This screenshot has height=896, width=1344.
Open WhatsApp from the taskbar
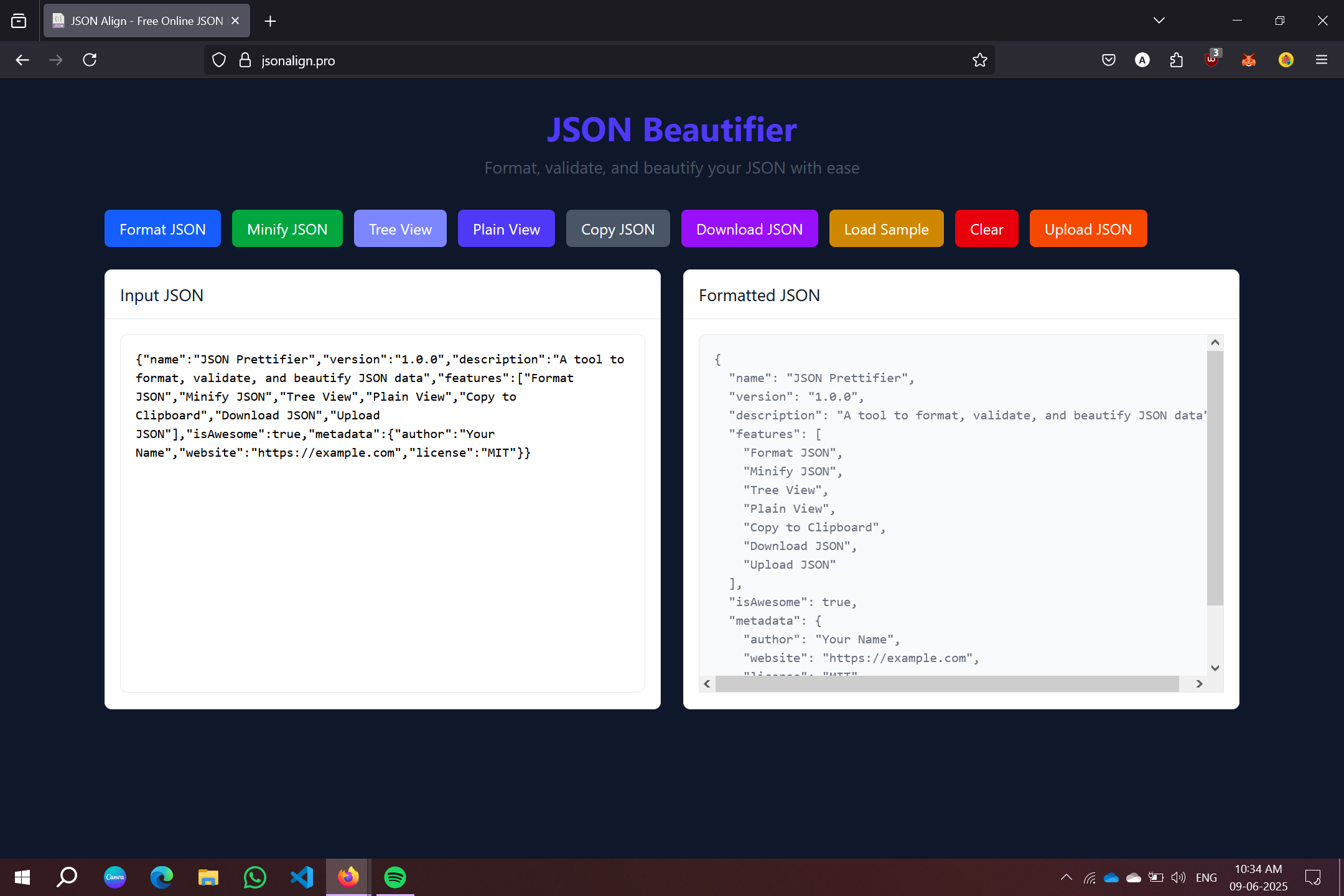[x=255, y=877]
